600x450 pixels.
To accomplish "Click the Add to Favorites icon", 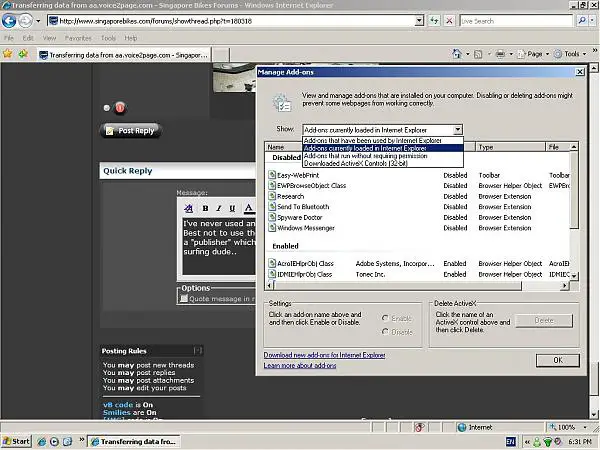I will (23, 54).
